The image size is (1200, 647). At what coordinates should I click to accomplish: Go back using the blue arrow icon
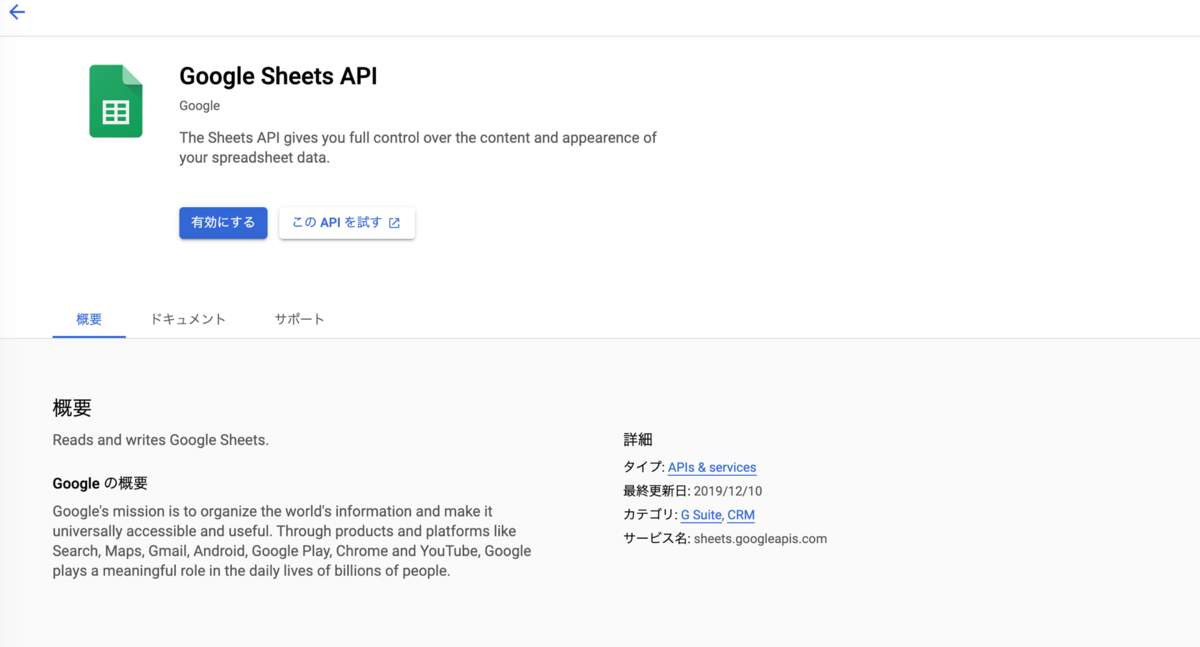click(17, 13)
